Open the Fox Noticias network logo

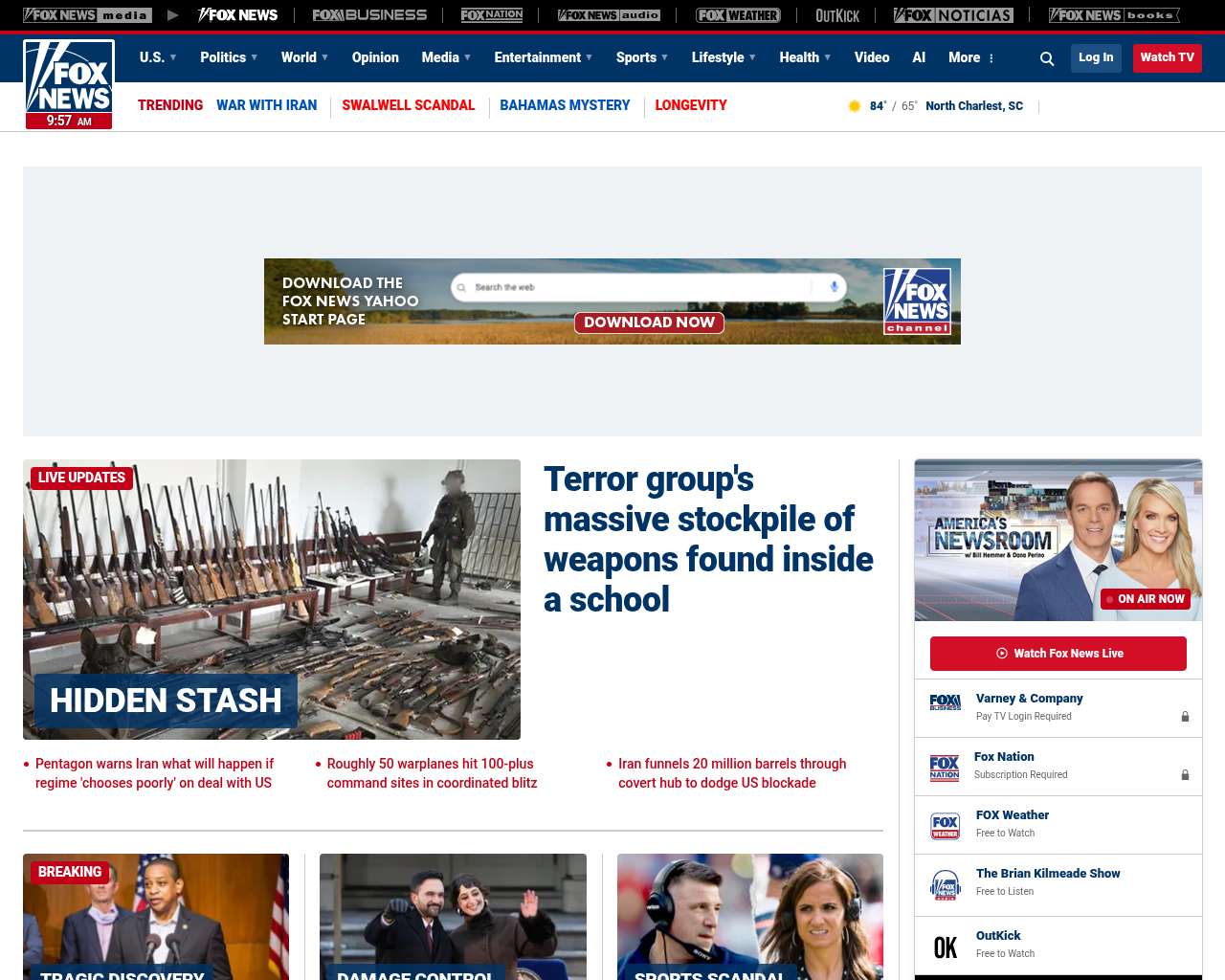click(953, 15)
